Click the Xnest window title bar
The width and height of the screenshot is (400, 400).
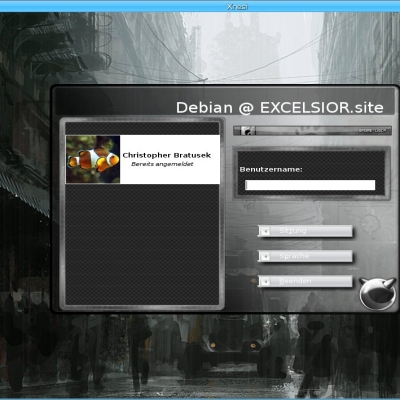(x=200, y=6)
